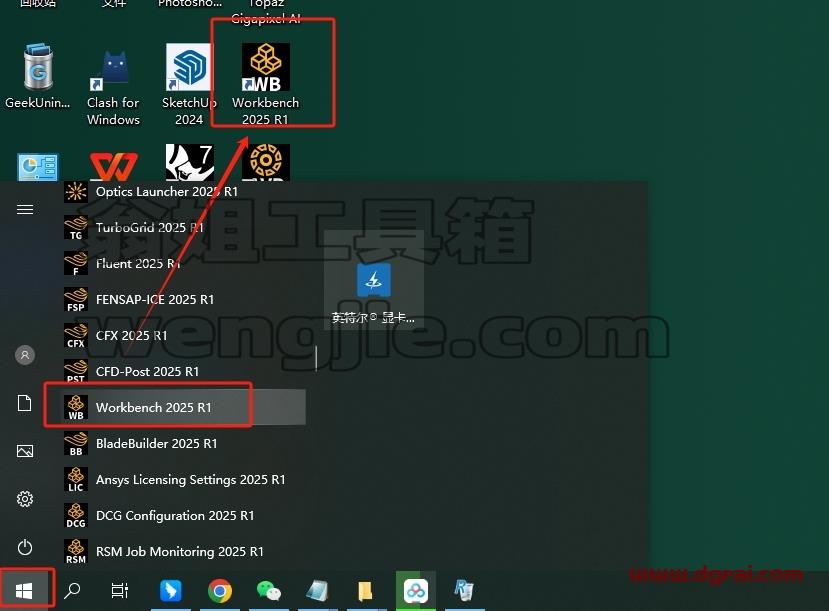The width and height of the screenshot is (829, 611).
Task: Open Start menu Settings gear
Action: [25, 498]
